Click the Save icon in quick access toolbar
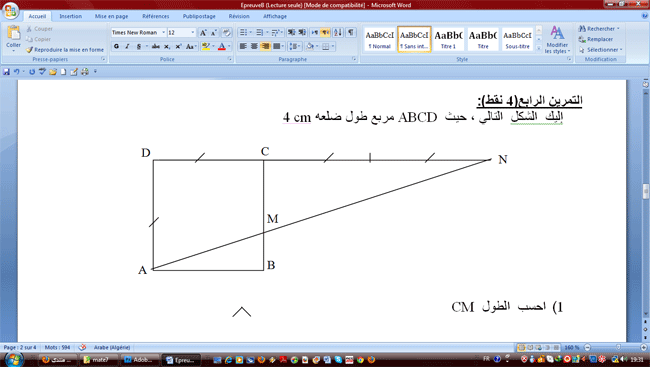Viewport: 650px width, 367px height. click(x=6, y=72)
